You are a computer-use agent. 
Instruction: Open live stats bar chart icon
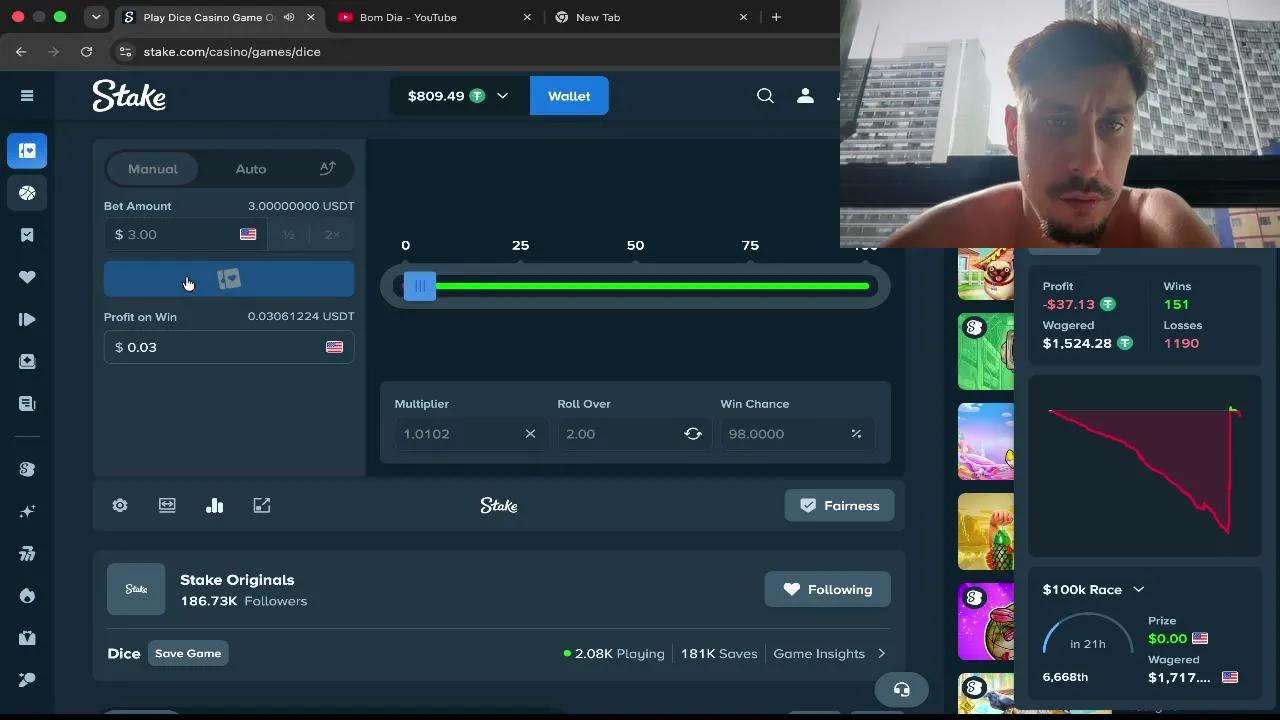tap(214, 506)
